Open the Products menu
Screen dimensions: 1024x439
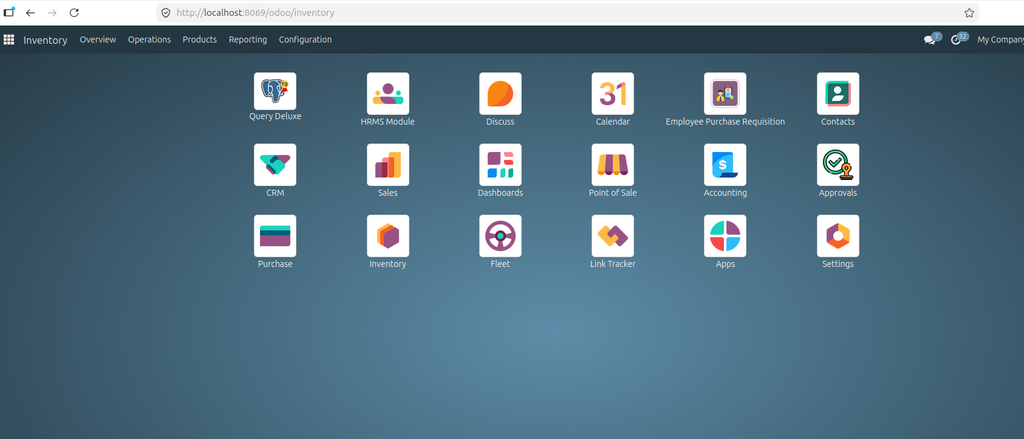click(199, 40)
